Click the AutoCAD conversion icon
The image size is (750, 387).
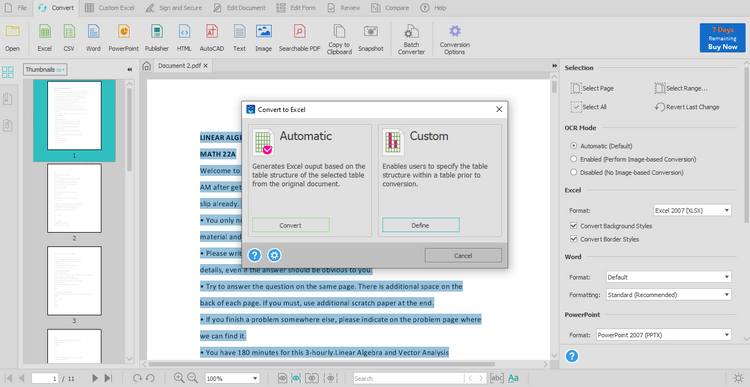[212, 32]
